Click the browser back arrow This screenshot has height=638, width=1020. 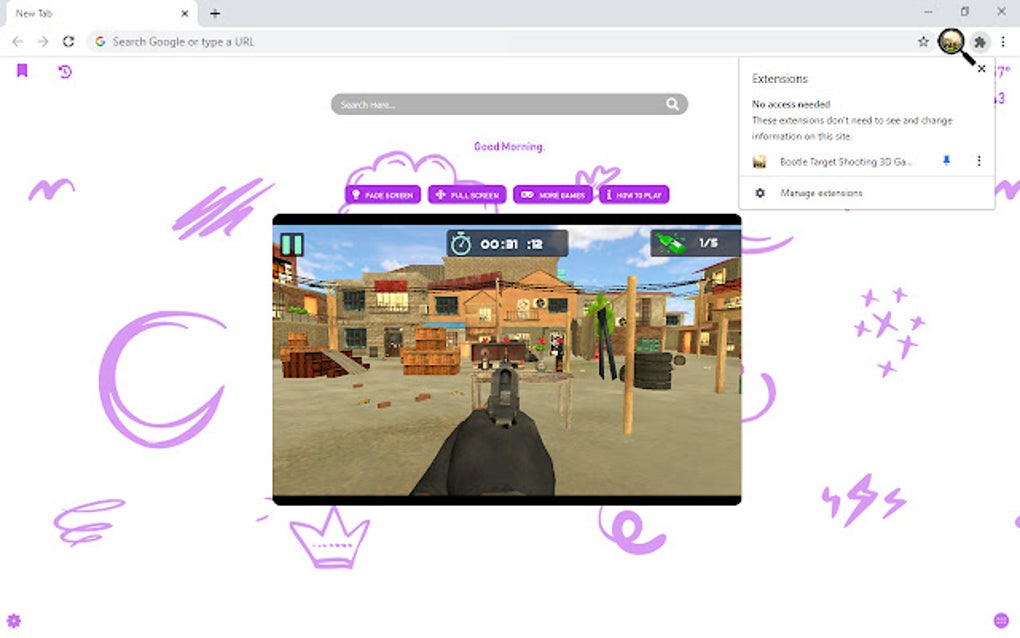pyautogui.click(x=18, y=42)
